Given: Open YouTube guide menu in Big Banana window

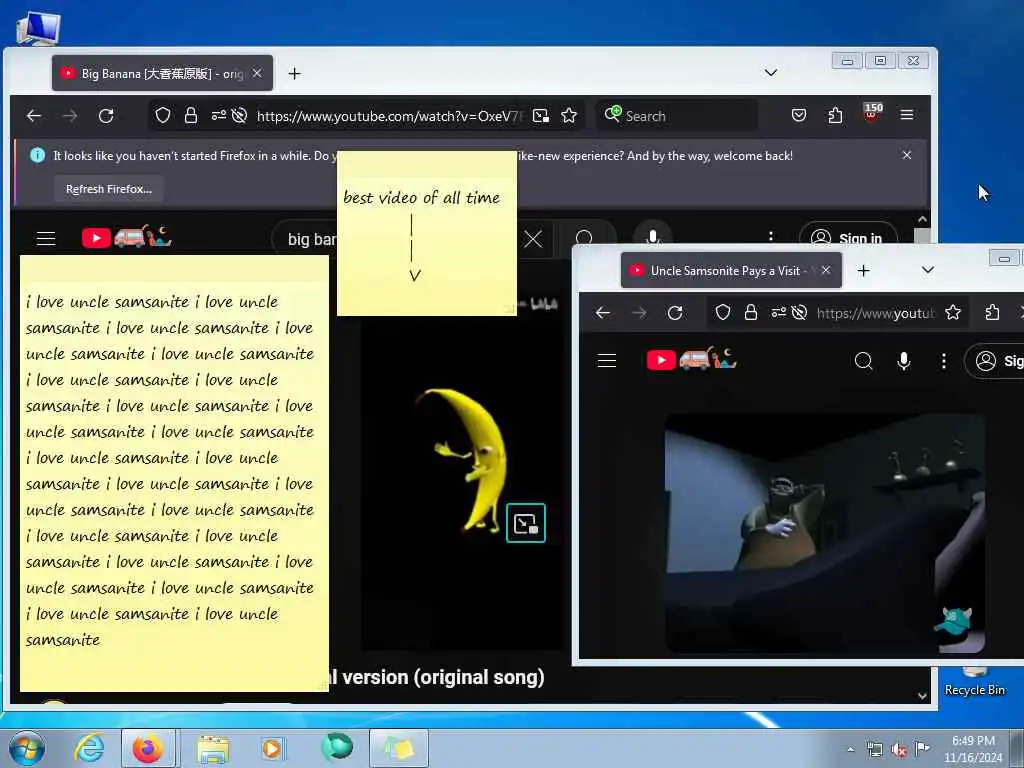Looking at the screenshot, I should (46, 238).
